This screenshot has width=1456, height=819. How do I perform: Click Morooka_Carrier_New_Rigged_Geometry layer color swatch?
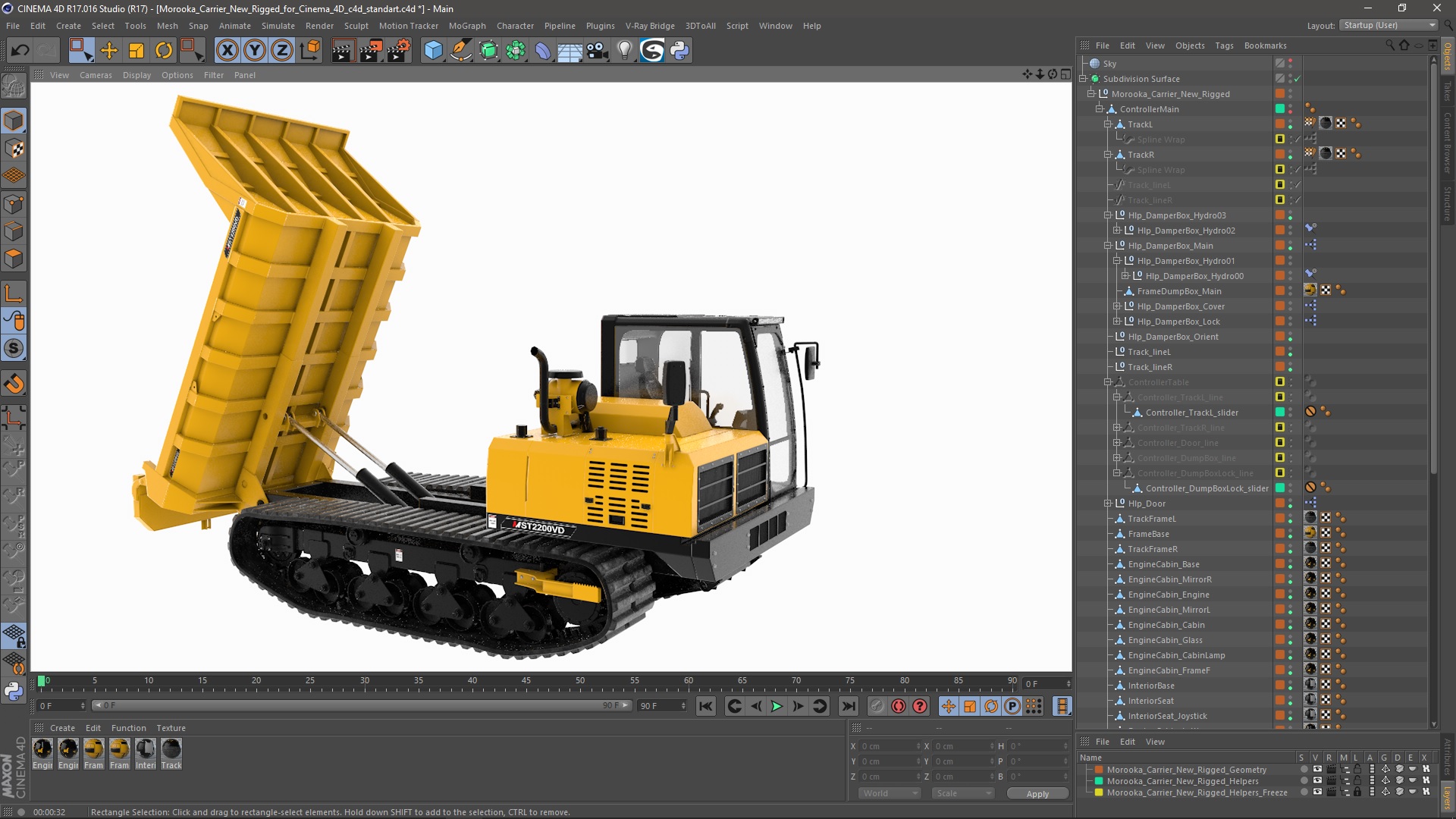pos(1098,770)
